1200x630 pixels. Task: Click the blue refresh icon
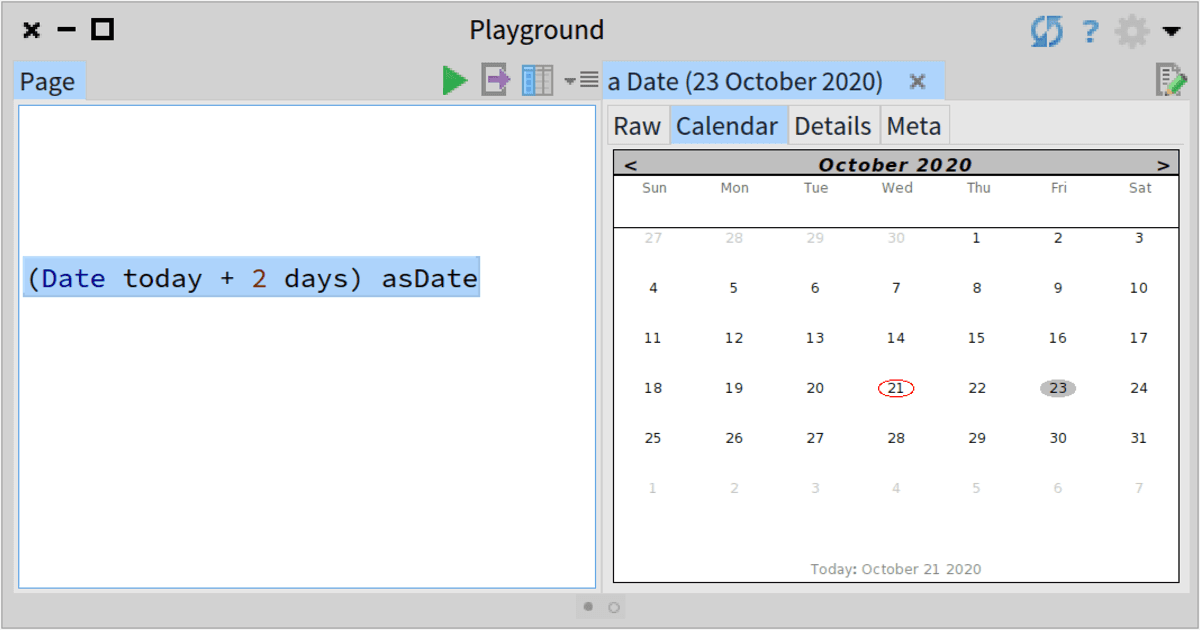coord(1046,30)
